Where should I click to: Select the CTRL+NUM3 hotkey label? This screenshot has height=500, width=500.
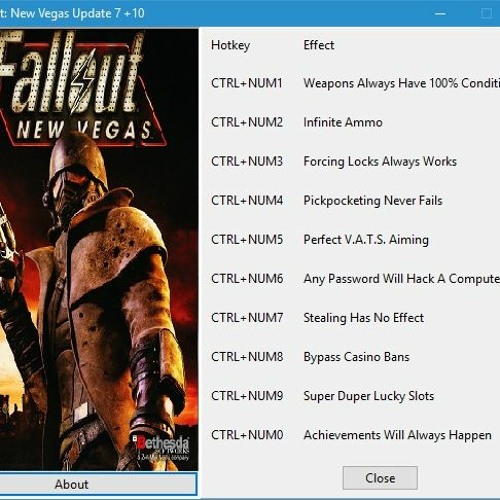247,161
